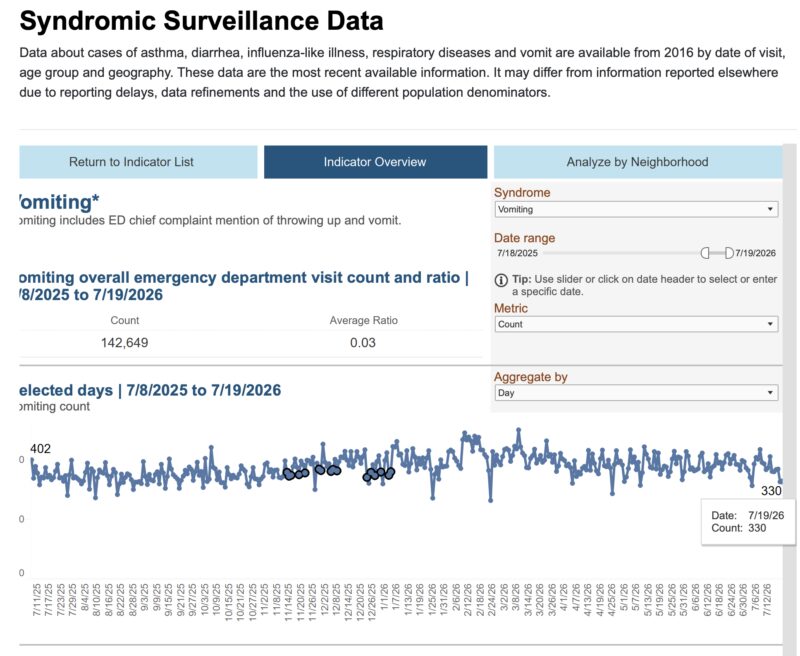Switch to Analyze by Neighborhood tab
The height and width of the screenshot is (656, 800).
tap(638, 162)
